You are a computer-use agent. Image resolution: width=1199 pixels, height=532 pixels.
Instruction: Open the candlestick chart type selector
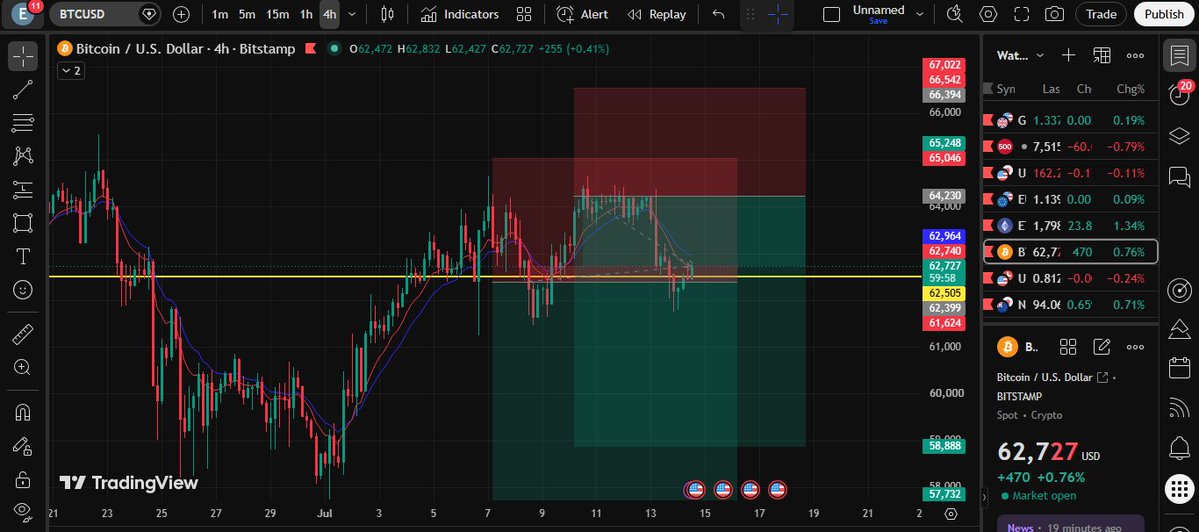pos(387,14)
